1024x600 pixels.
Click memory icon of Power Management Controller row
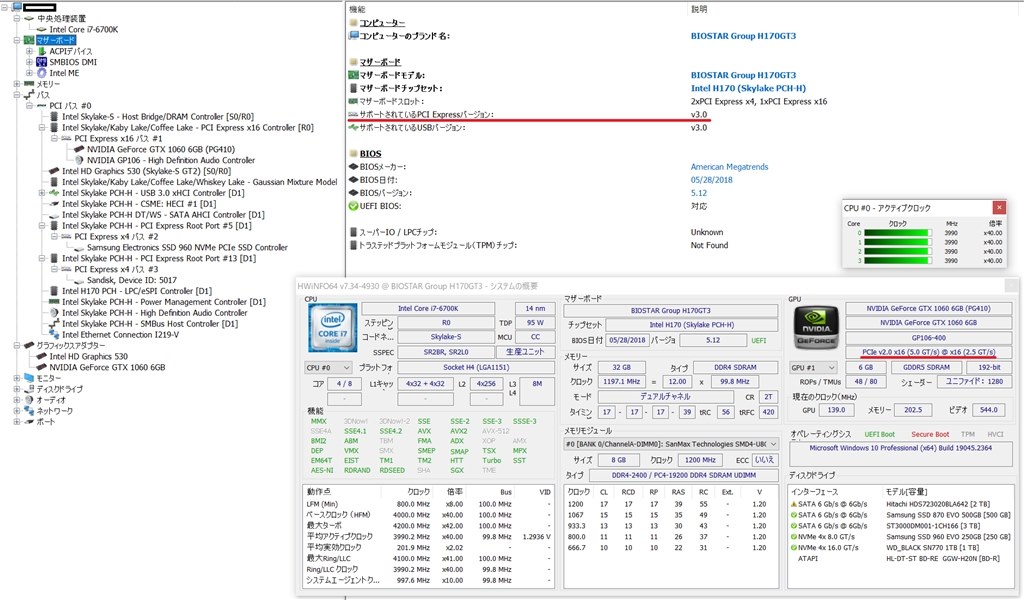(x=54, y=302)
